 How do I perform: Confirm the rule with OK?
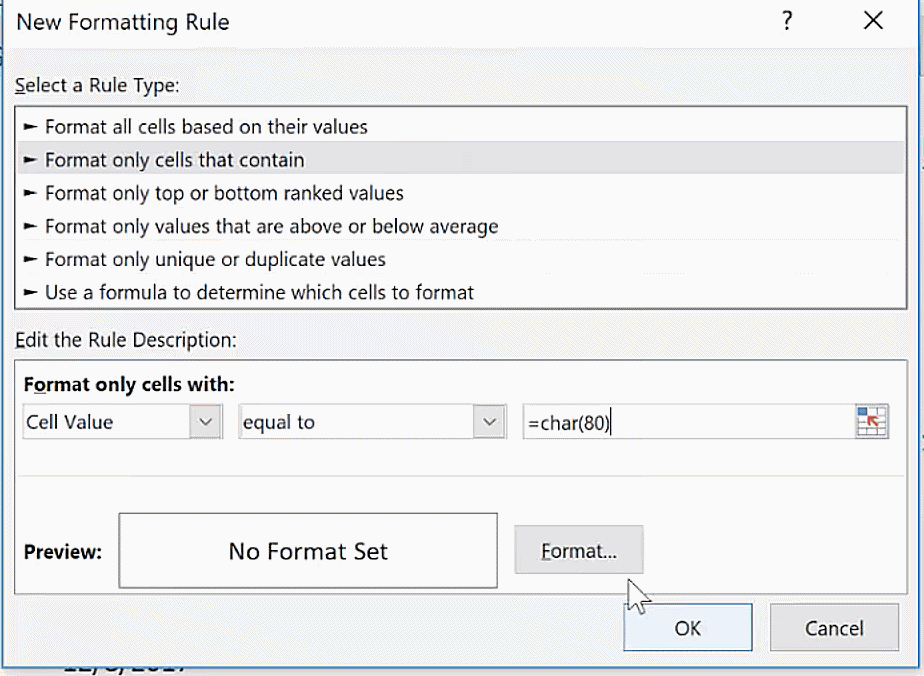click(688, 628)
